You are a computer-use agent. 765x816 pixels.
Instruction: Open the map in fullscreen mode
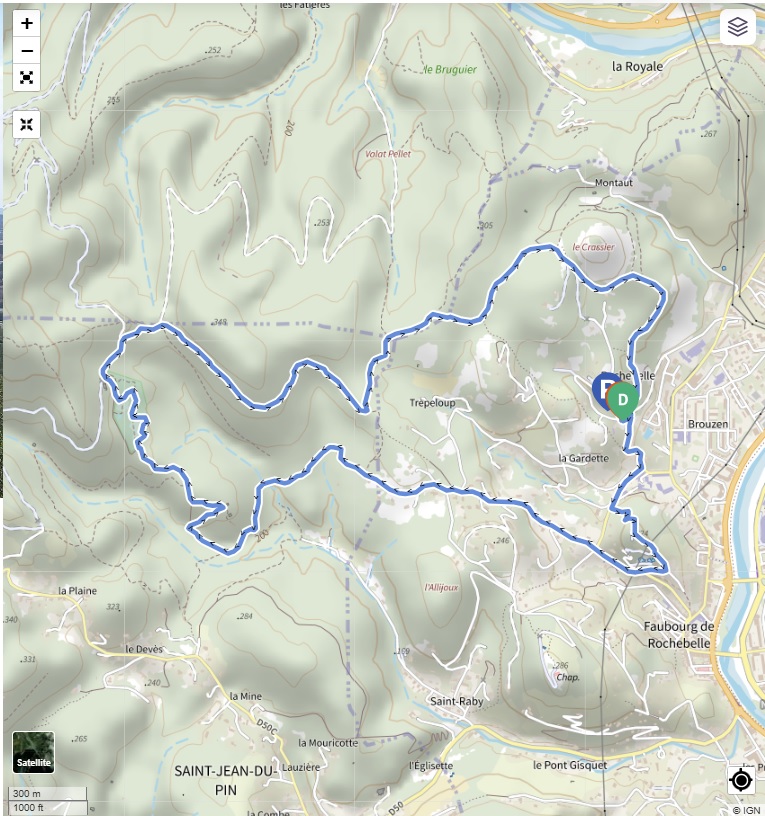point(27,78)
